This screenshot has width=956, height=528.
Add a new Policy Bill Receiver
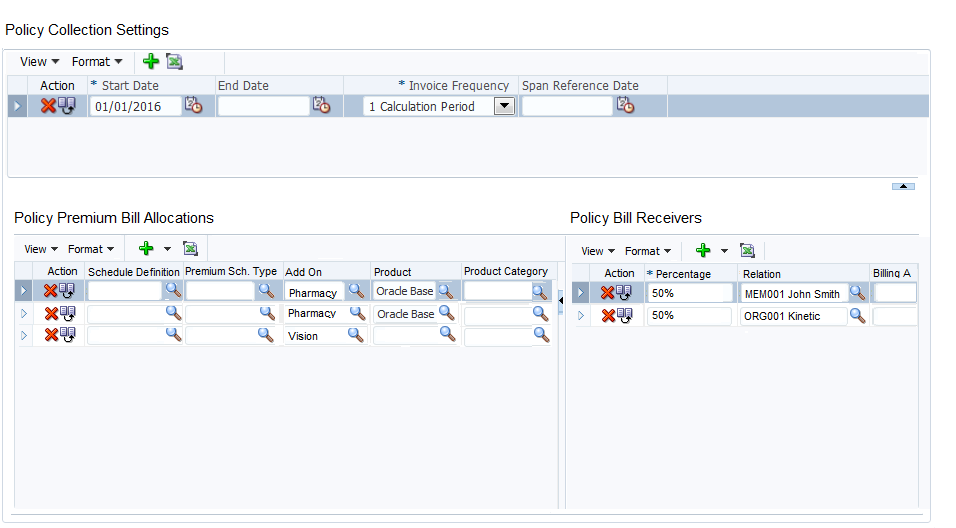tap(703, 250)
